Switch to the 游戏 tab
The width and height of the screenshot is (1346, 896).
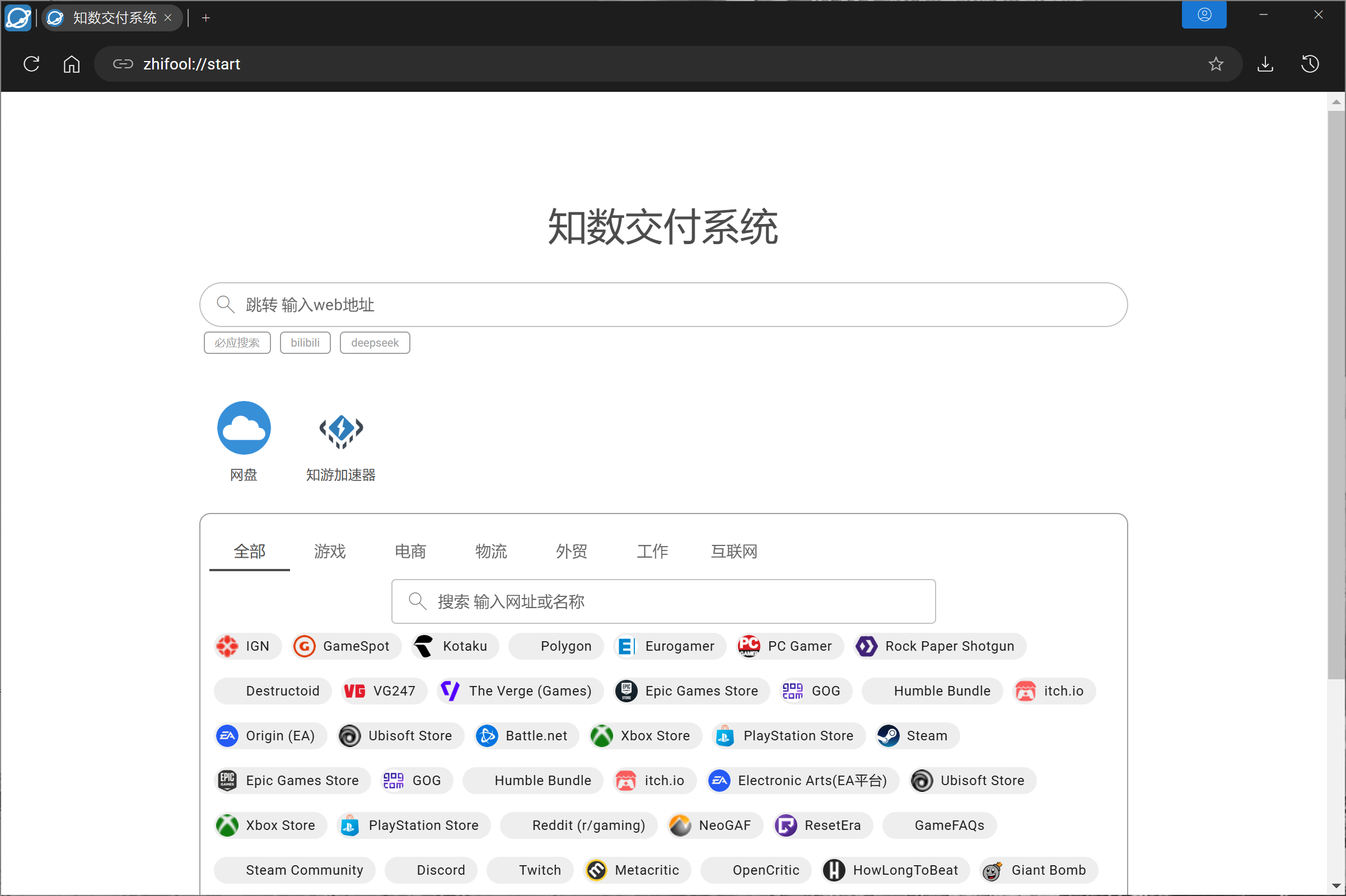pos(330,552)
